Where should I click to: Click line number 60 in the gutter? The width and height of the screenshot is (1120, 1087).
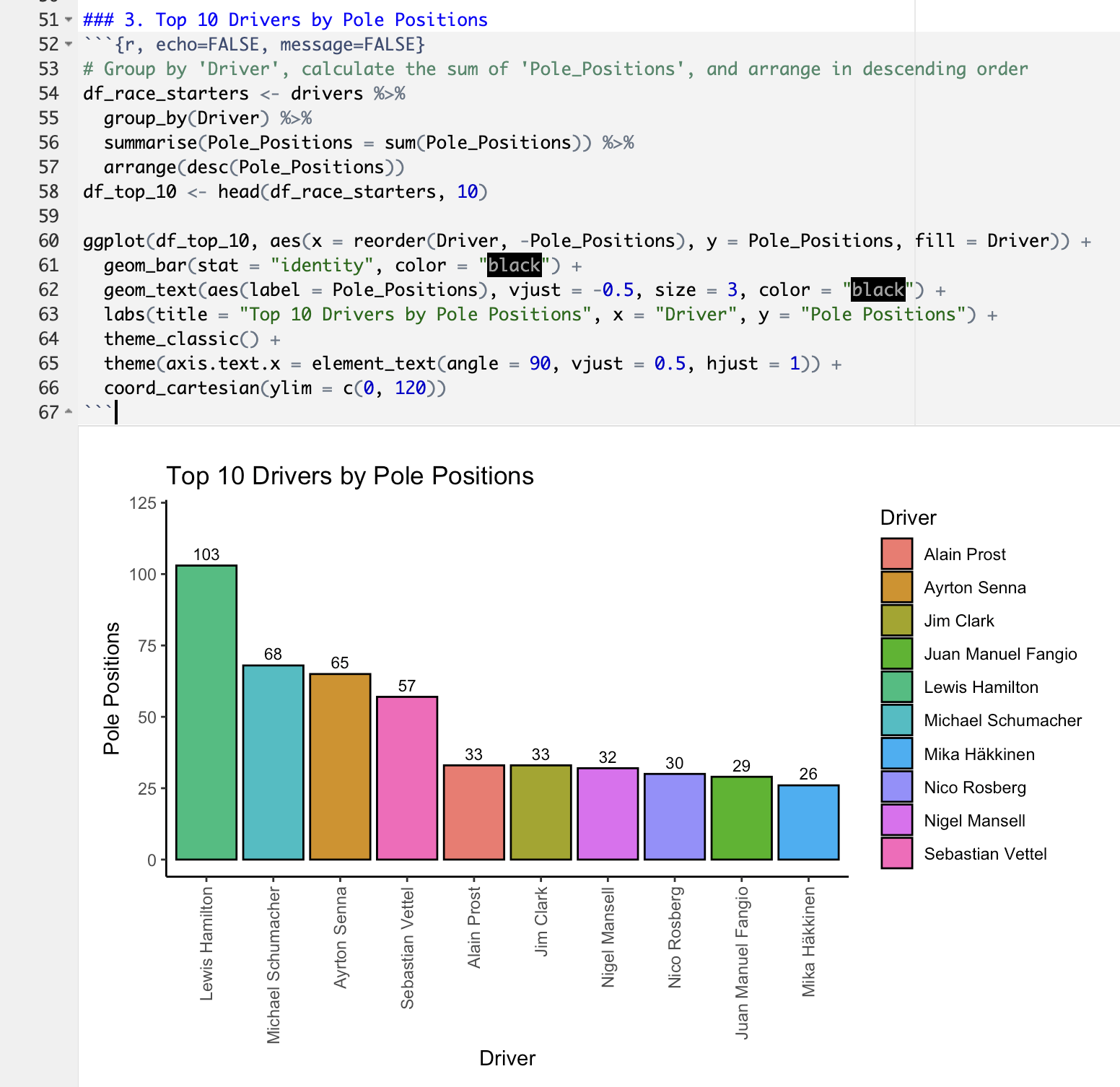48,240
